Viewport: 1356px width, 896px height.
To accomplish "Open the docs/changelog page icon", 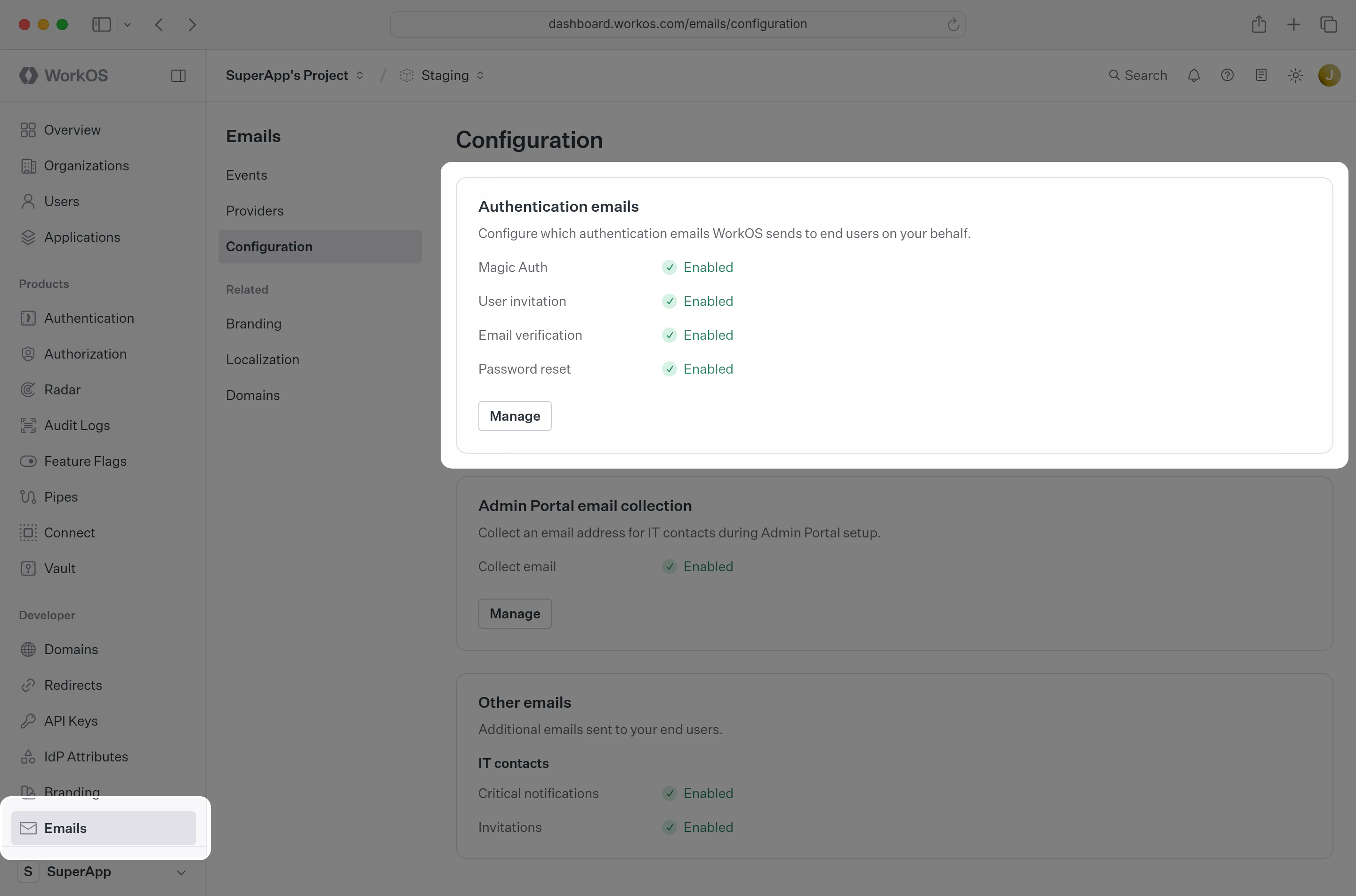I will pos(1261,75).
